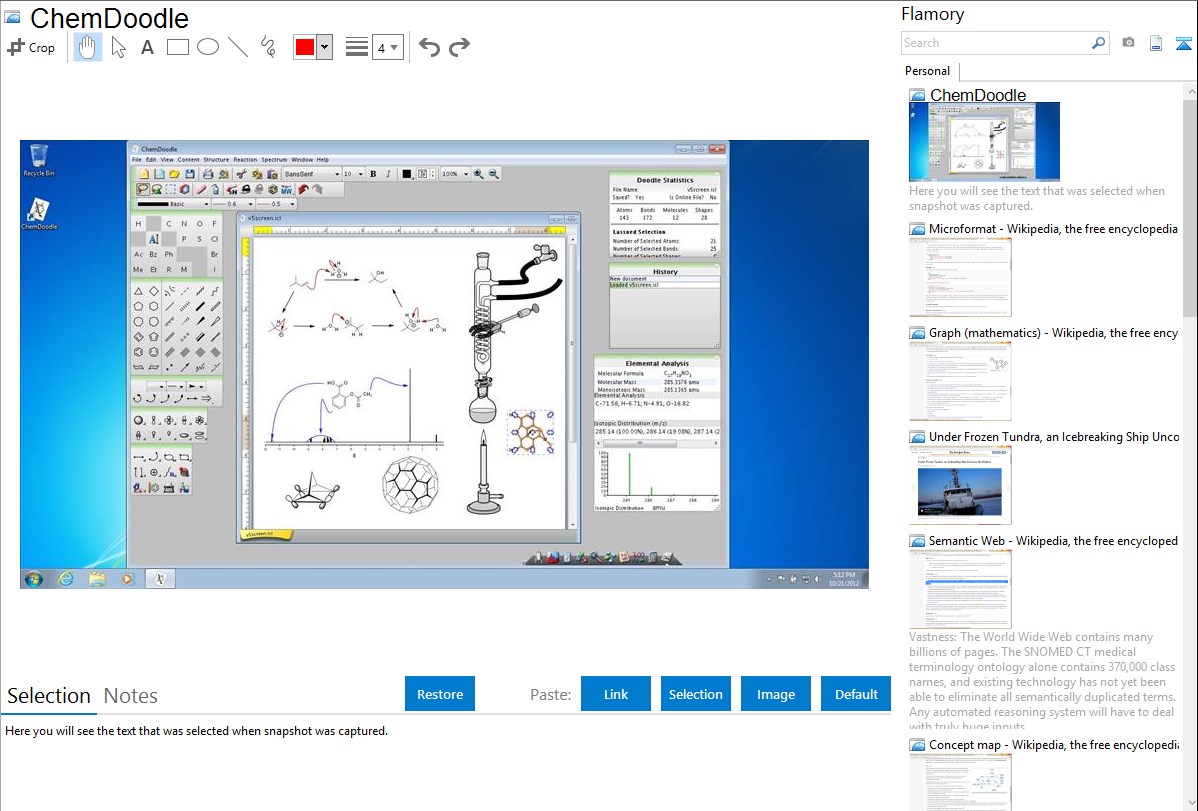Select the Crop tool

31,47
